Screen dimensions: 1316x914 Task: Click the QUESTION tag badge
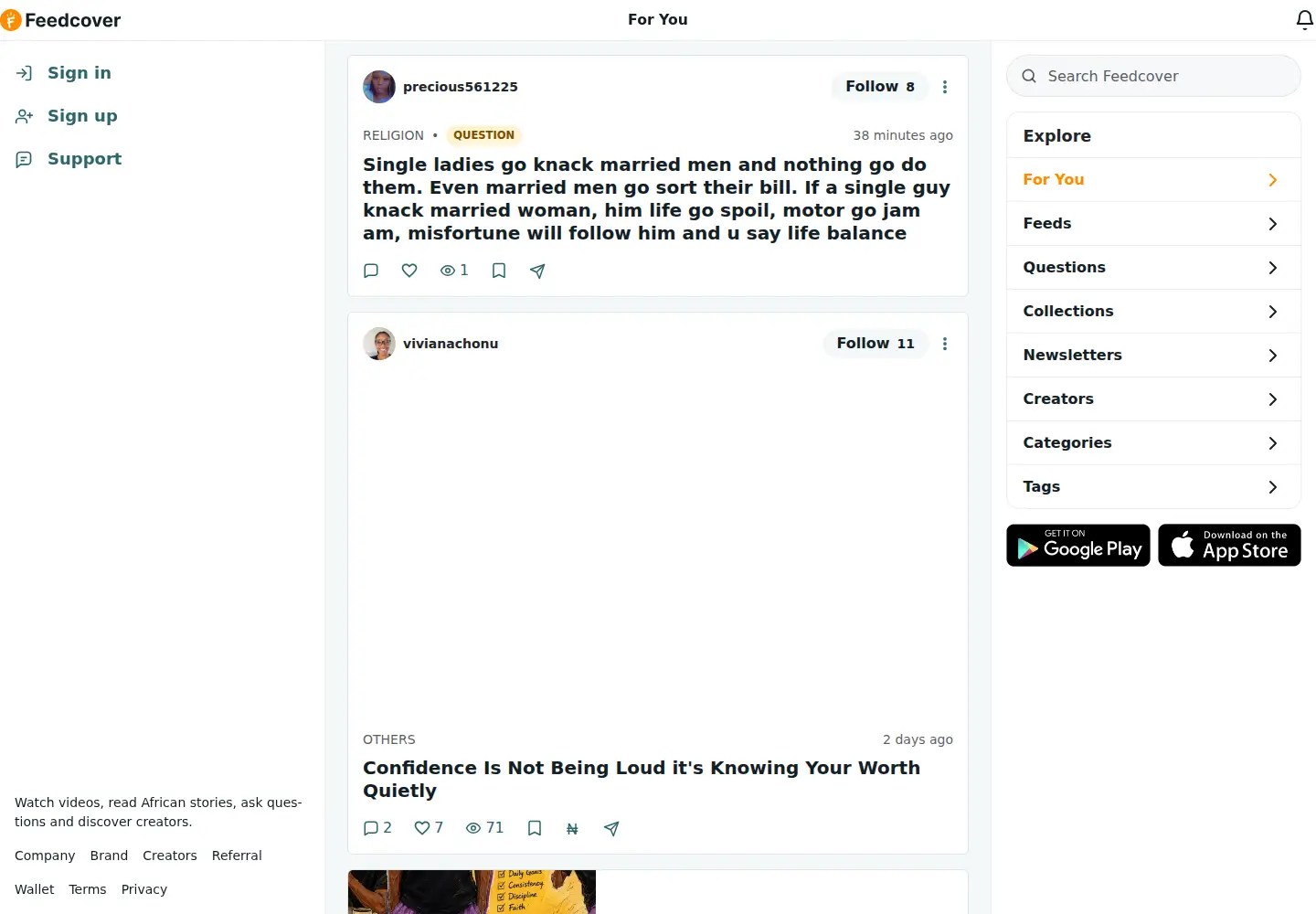[483, 135]
